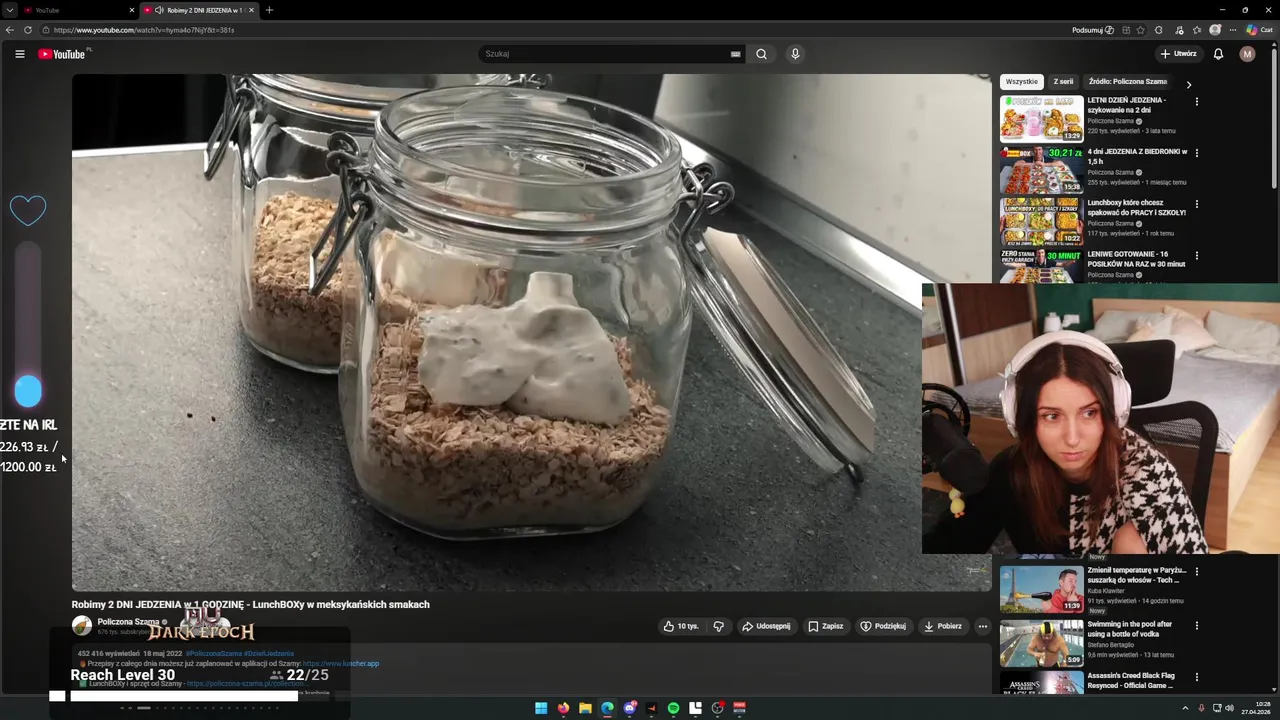Open split screen browser toolbar icon
Screen dimensions: 1280x720
point(1126,30)
